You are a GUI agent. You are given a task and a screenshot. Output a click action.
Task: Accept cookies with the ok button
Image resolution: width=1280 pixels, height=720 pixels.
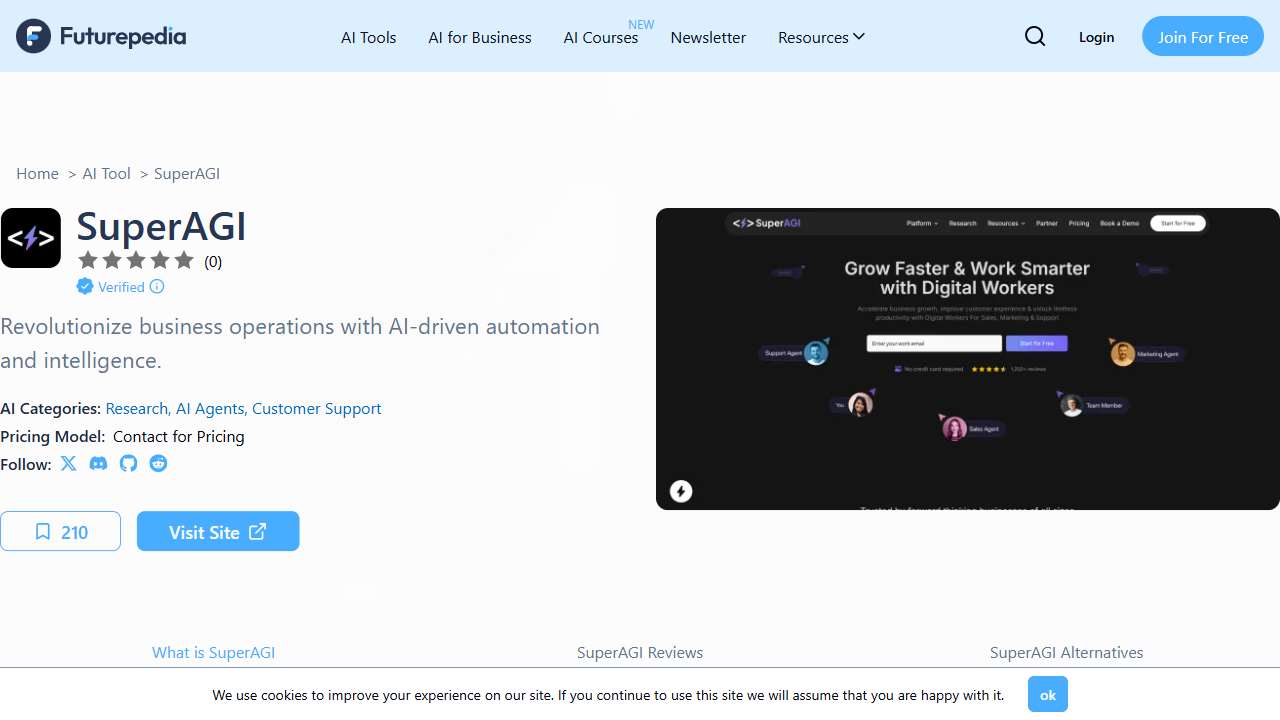(1047, 694)
